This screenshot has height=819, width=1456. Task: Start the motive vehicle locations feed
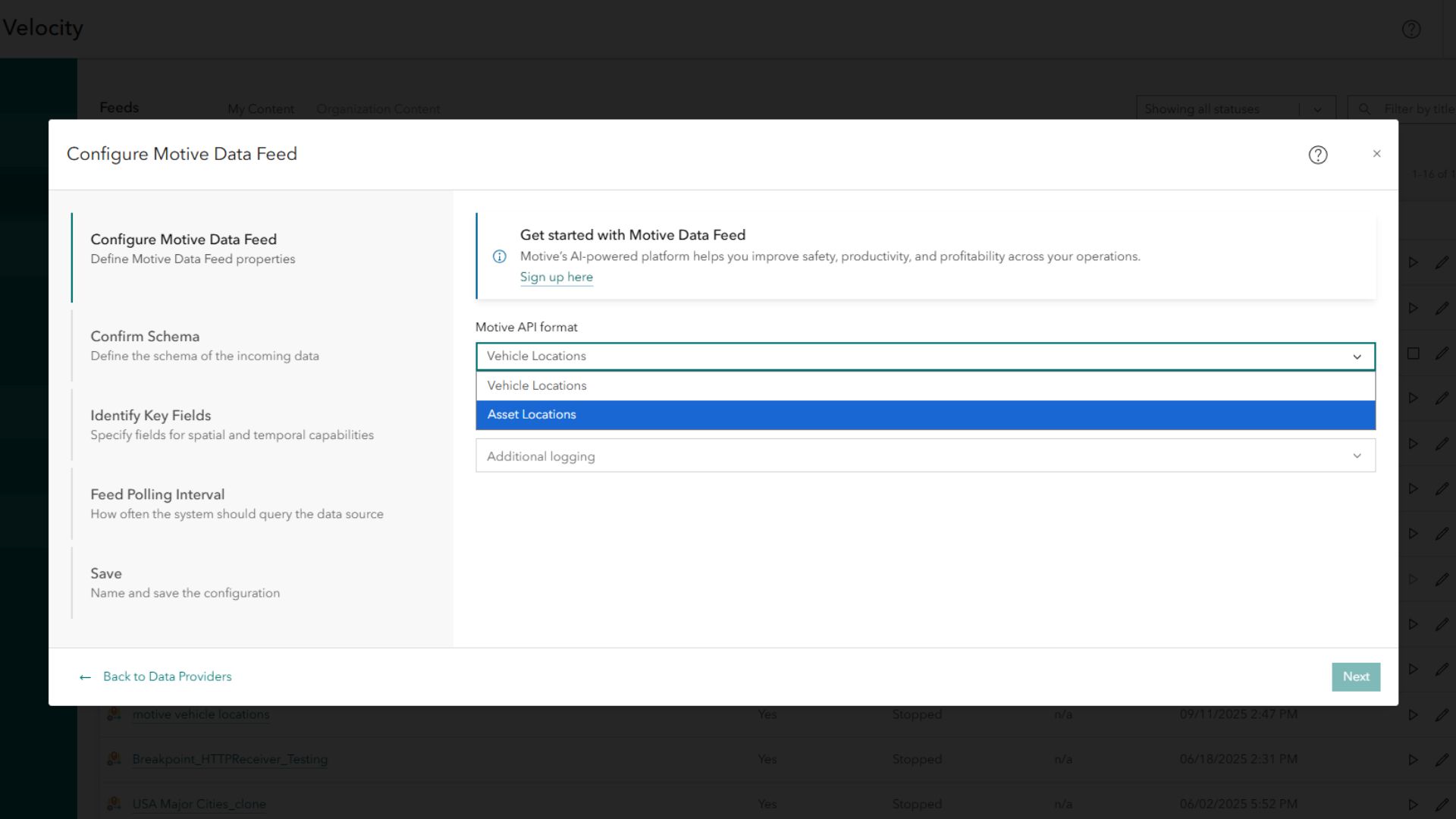pyautogui.click(x=1413, y=714)
